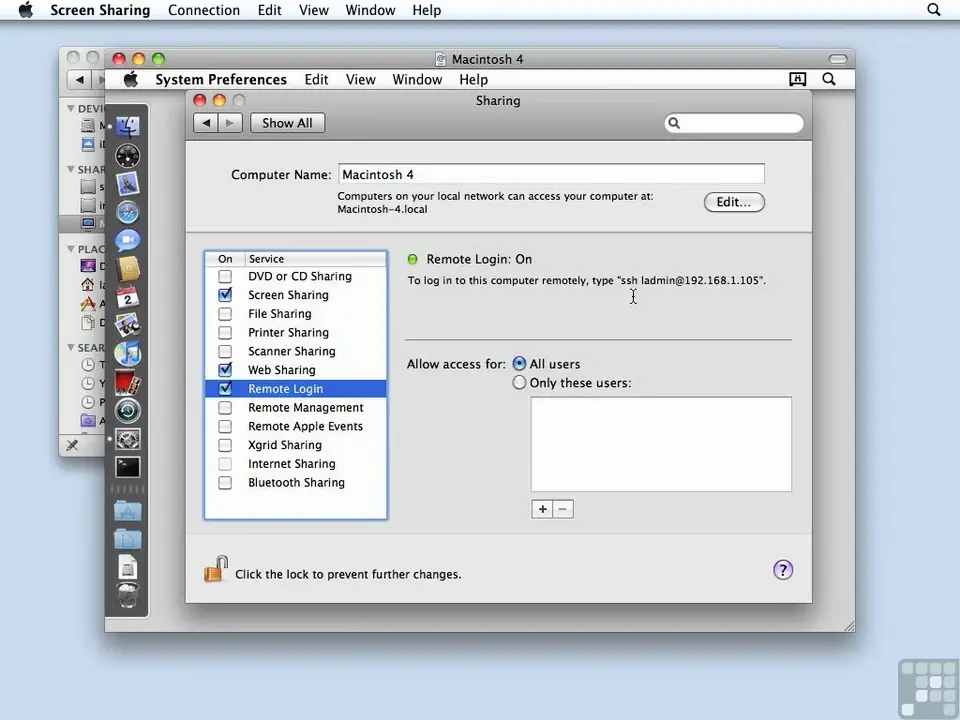Launch Terminal from the Dock
Screen dimensions: 960x720
point(128,467)
